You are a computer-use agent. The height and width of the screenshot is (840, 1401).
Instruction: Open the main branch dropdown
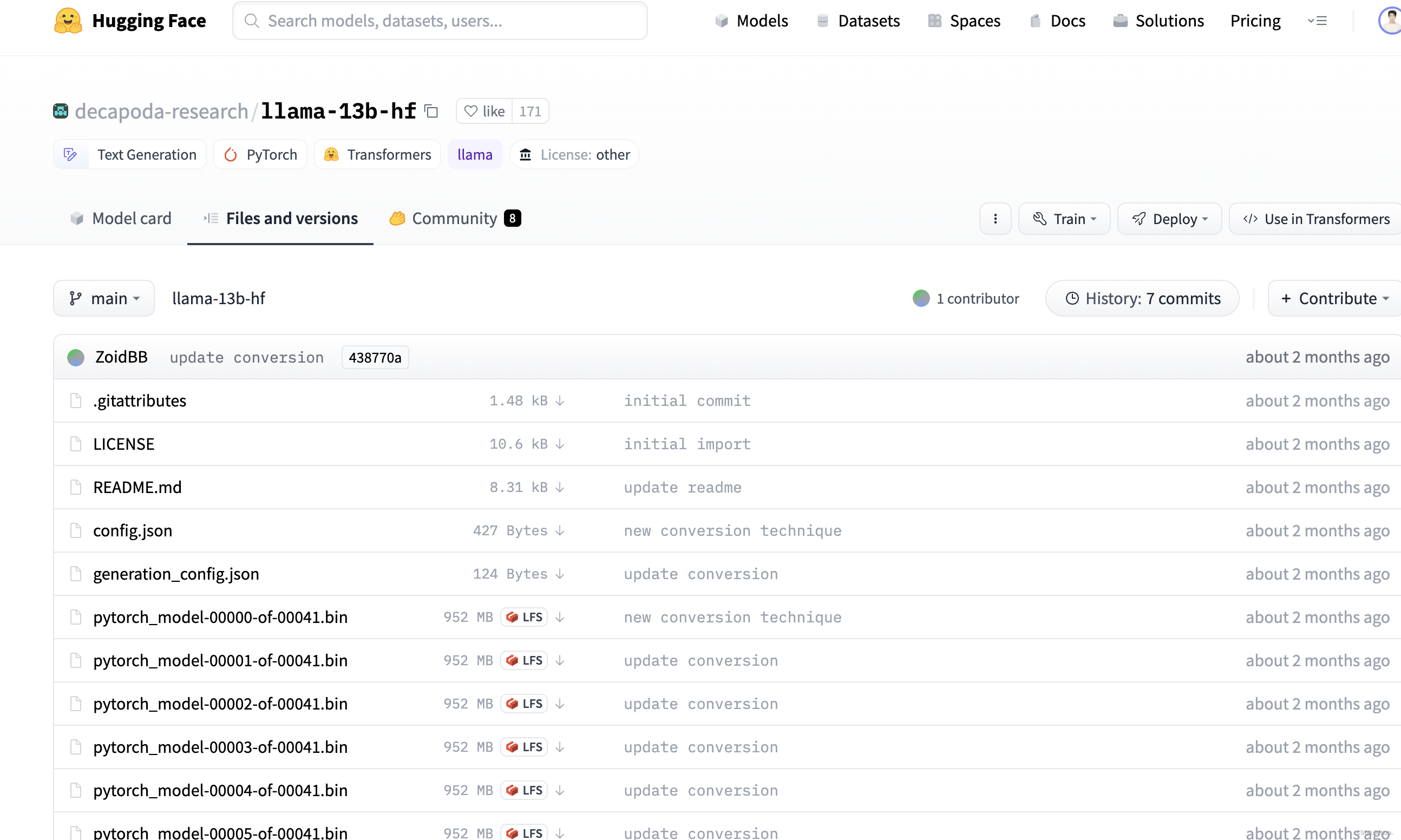tap(104, 298)
